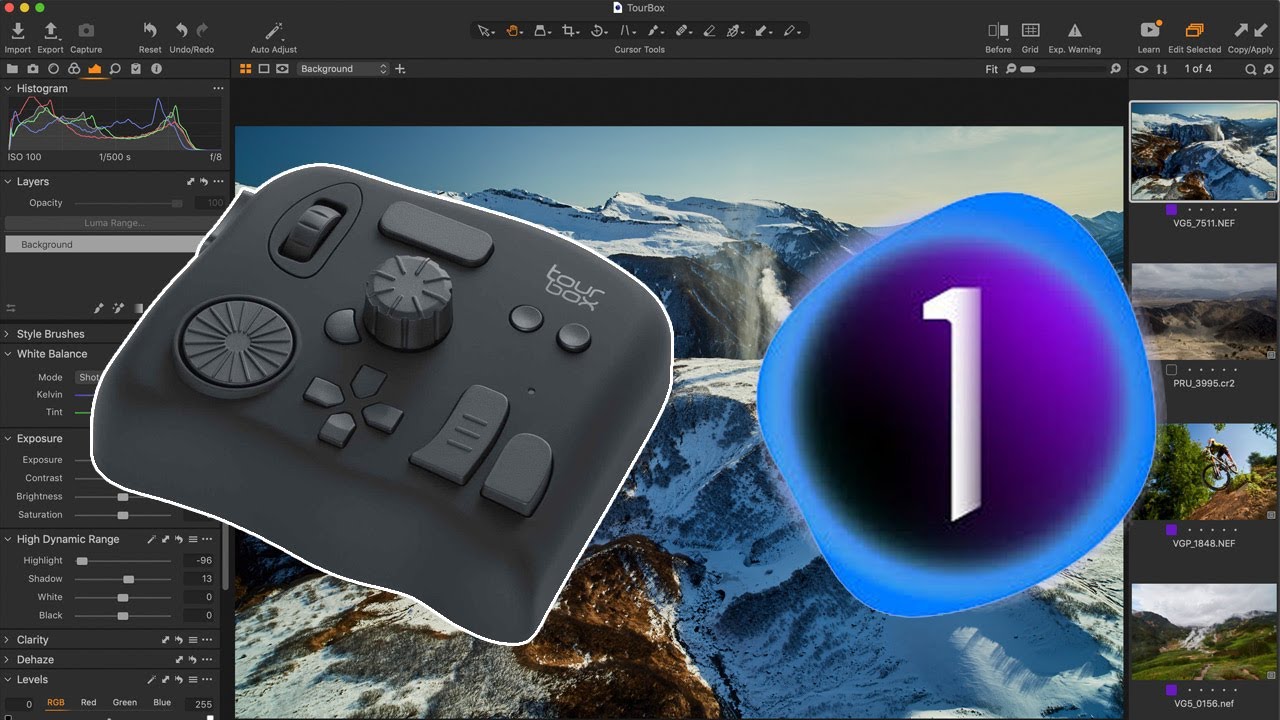Image resolution: width=1280 pixels, height=720 pixels.
Task: Select the VGP_1848.NEF thumbnail
Action: tap(1203, 471)
